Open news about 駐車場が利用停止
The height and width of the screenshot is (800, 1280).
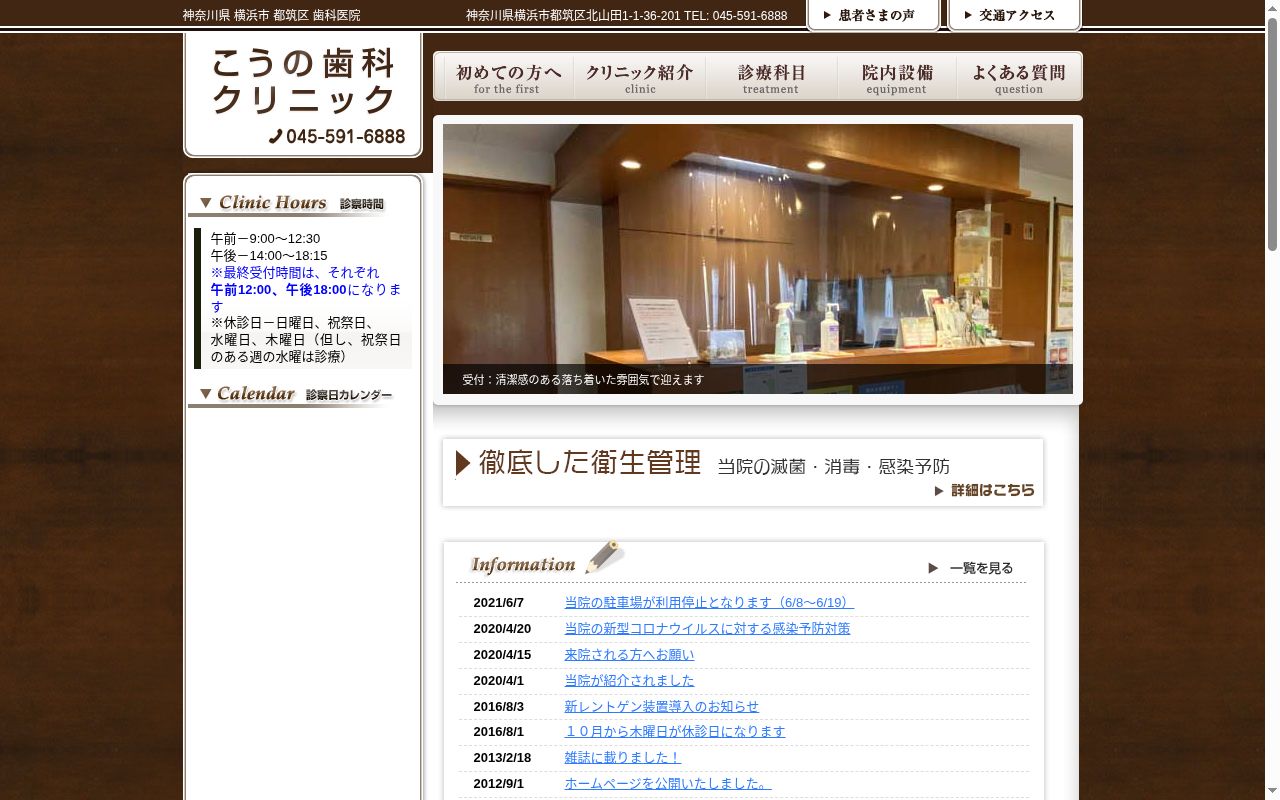[x=709, y=602]
